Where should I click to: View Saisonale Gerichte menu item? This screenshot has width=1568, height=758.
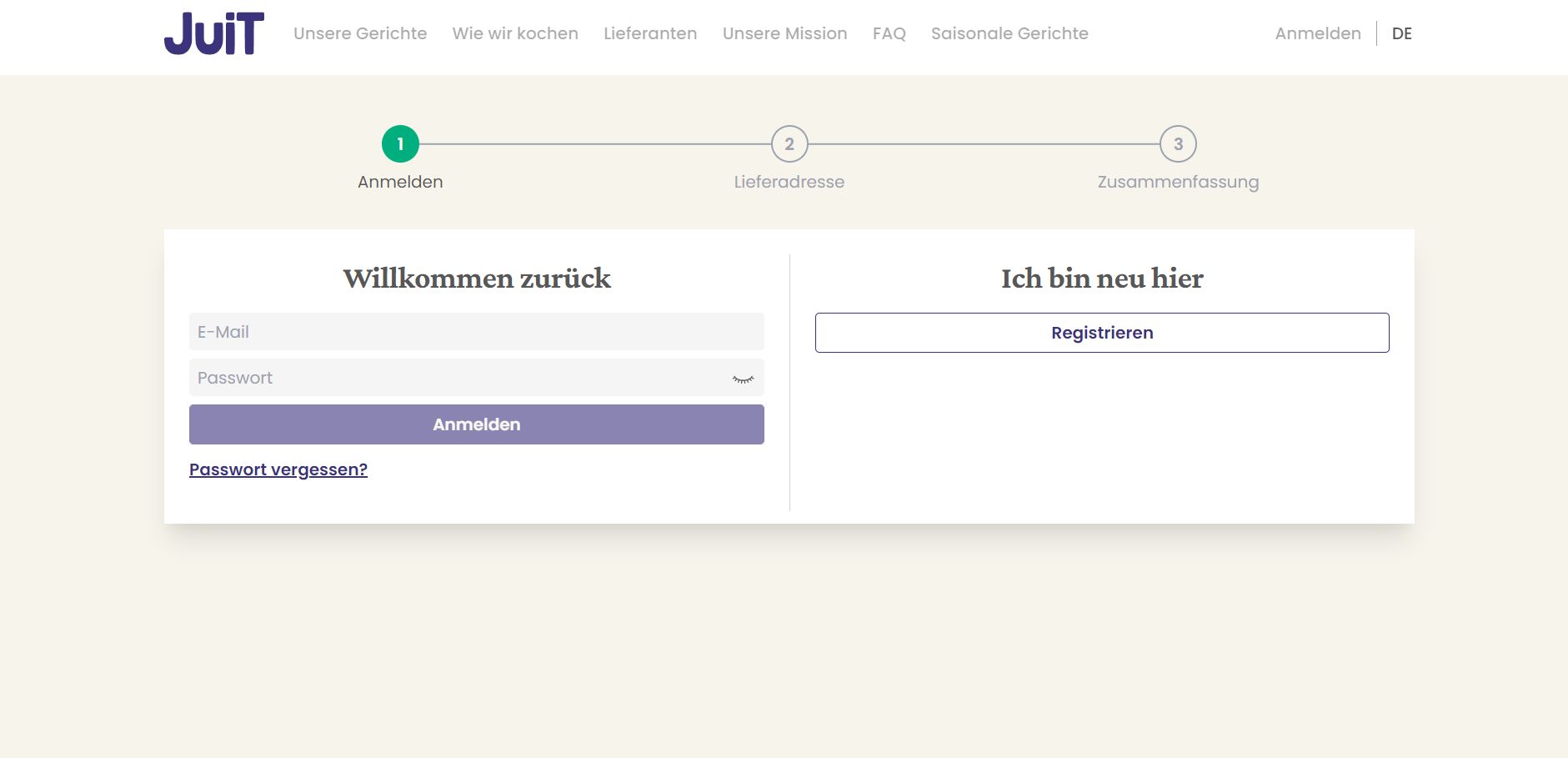pos(1009,33)
